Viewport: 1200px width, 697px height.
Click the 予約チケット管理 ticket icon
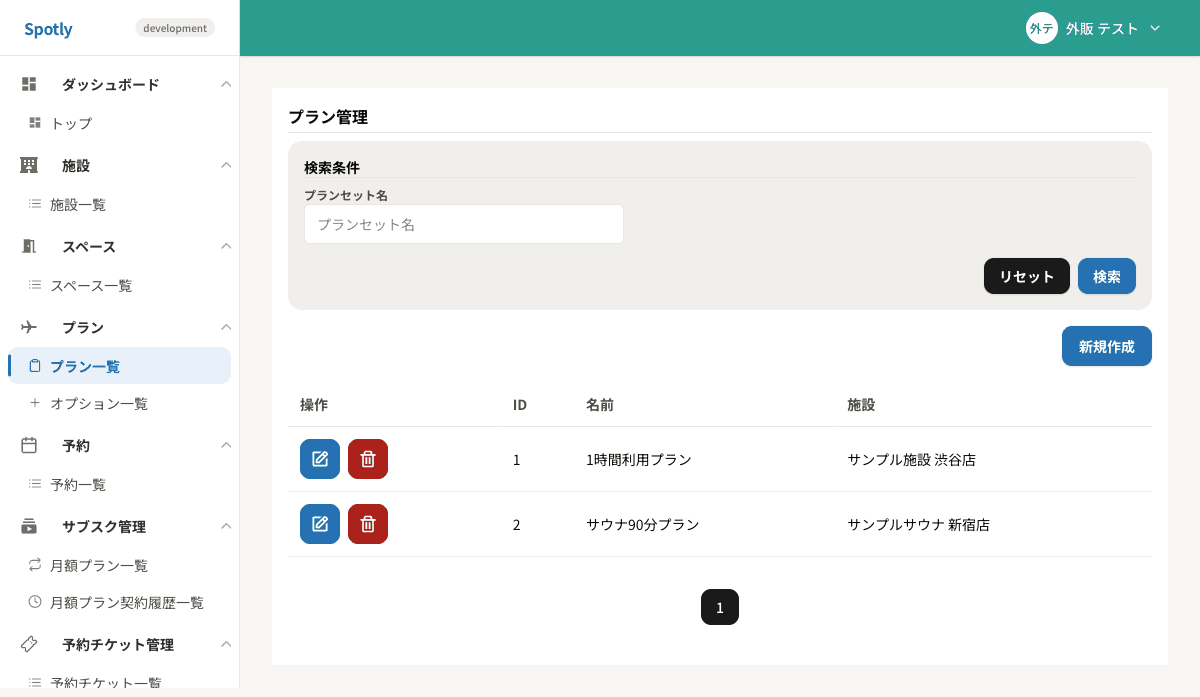coord(29,644)
